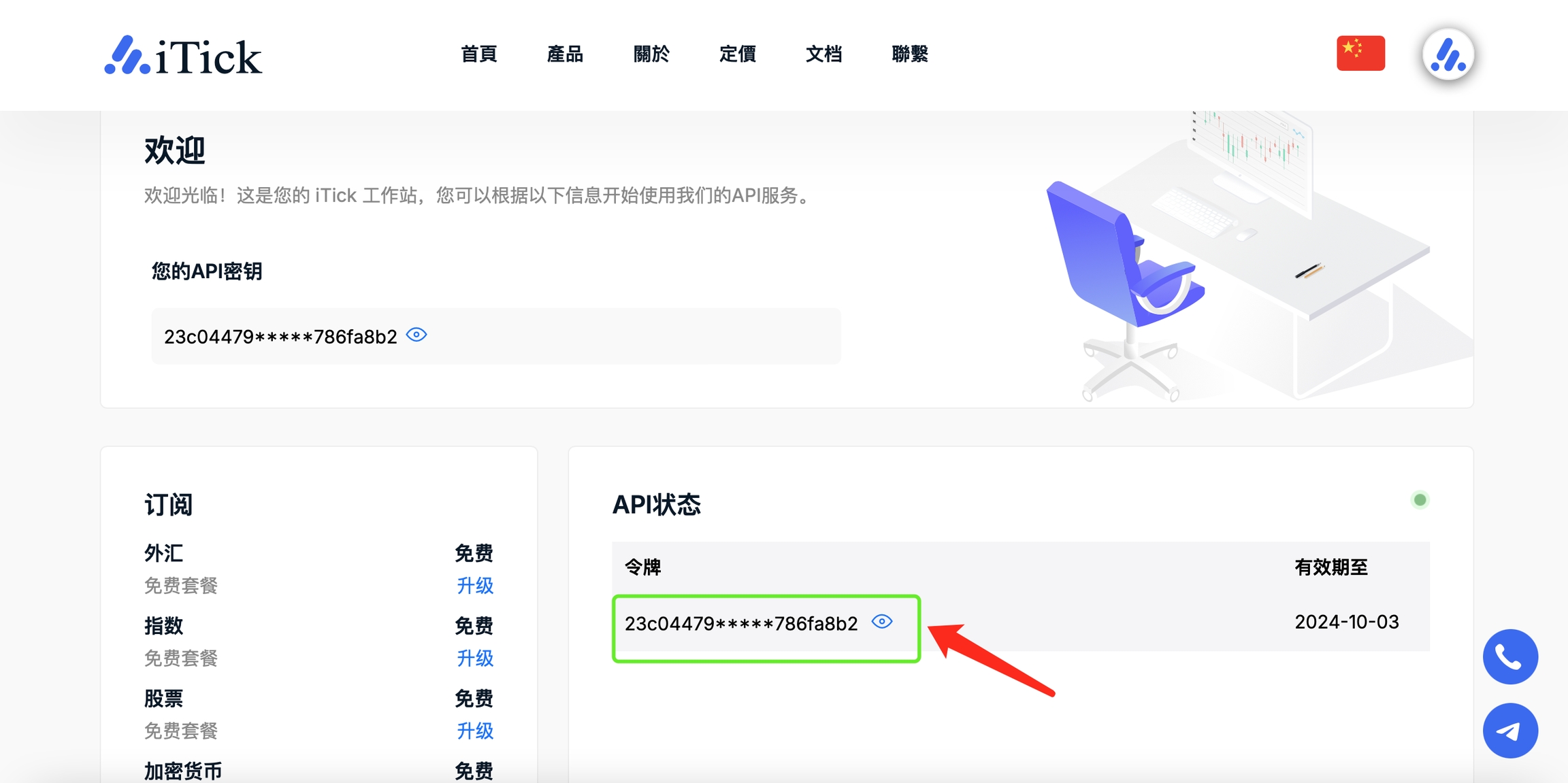This screenshot has width=1568, height=783.
Task: Navigate to 定價 pricing page
Action: (x=737, y=54)
